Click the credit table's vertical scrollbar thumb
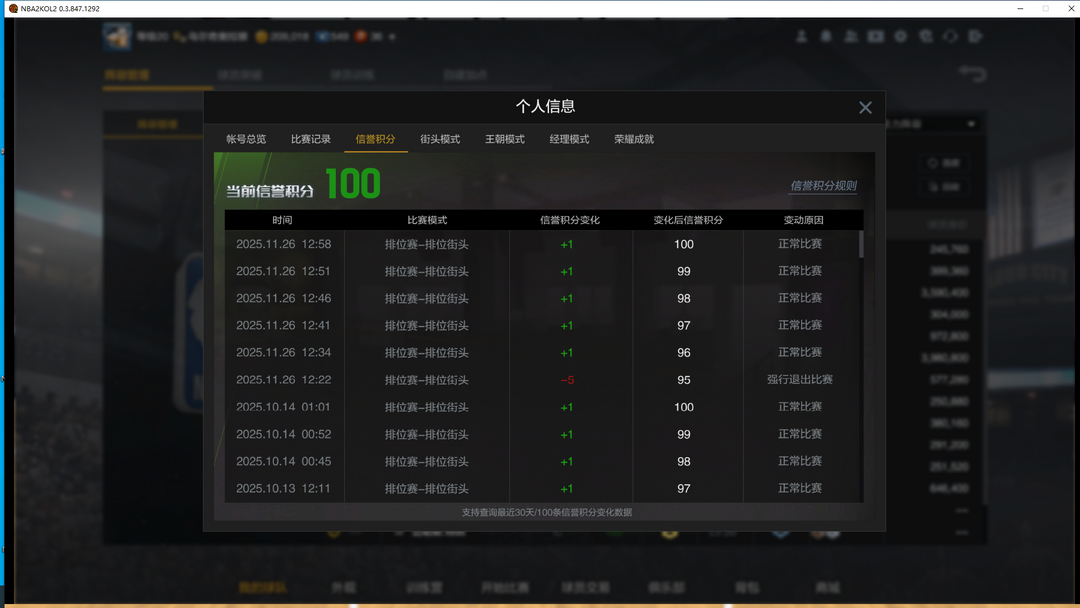1080x608 pixels. click(x=861, y=243)
